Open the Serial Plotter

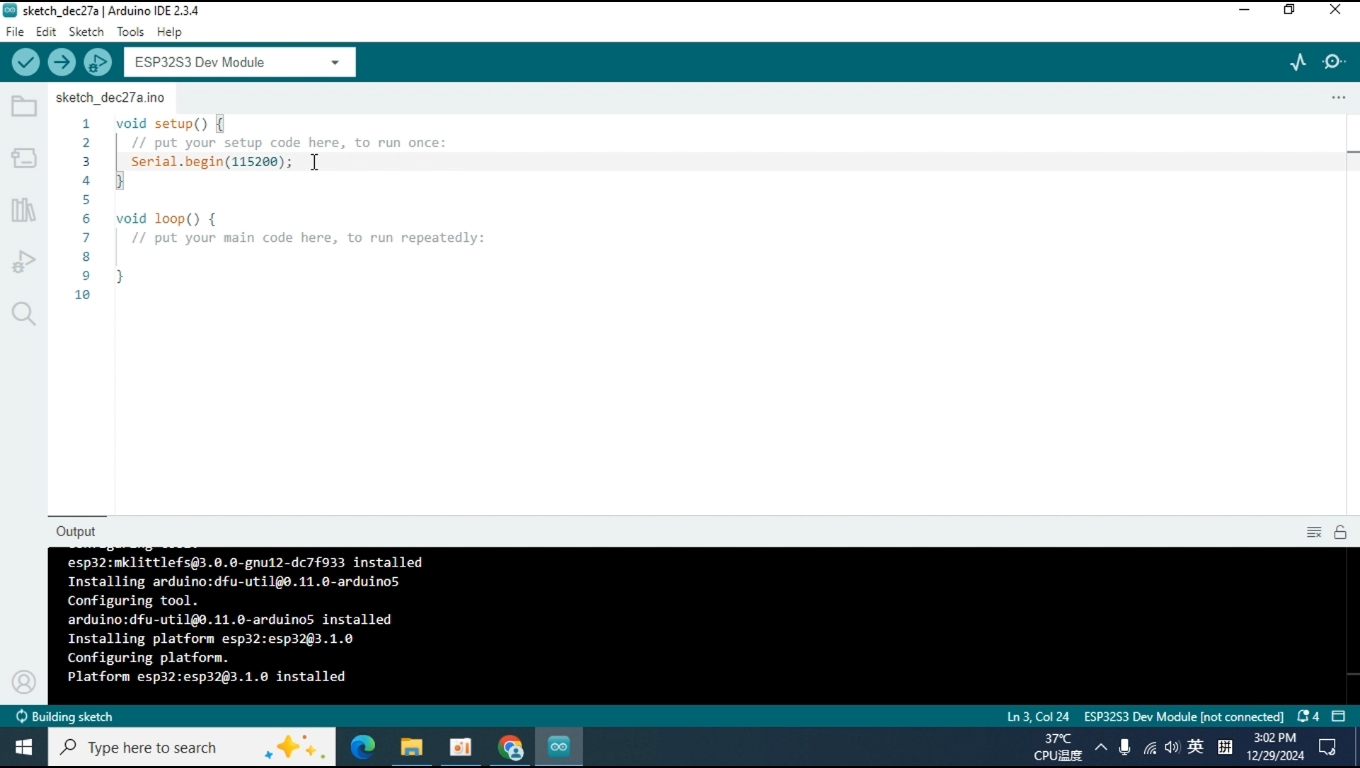click(x=1298, y=62)
